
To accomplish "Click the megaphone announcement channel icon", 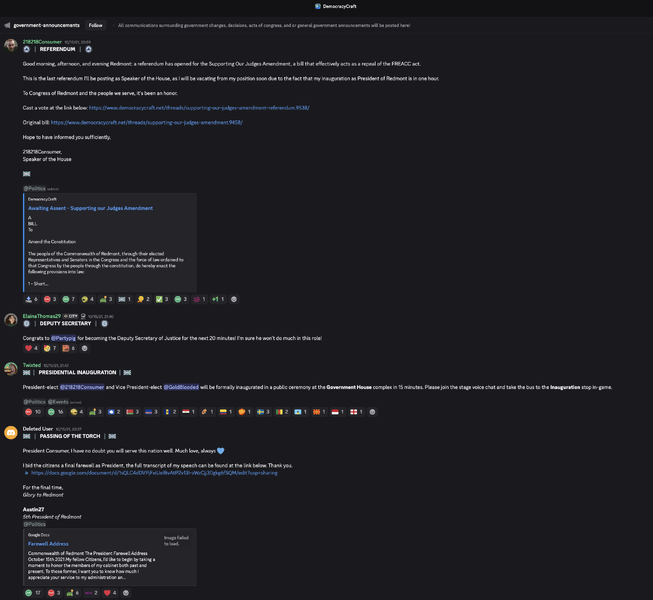I will [7, 25].
